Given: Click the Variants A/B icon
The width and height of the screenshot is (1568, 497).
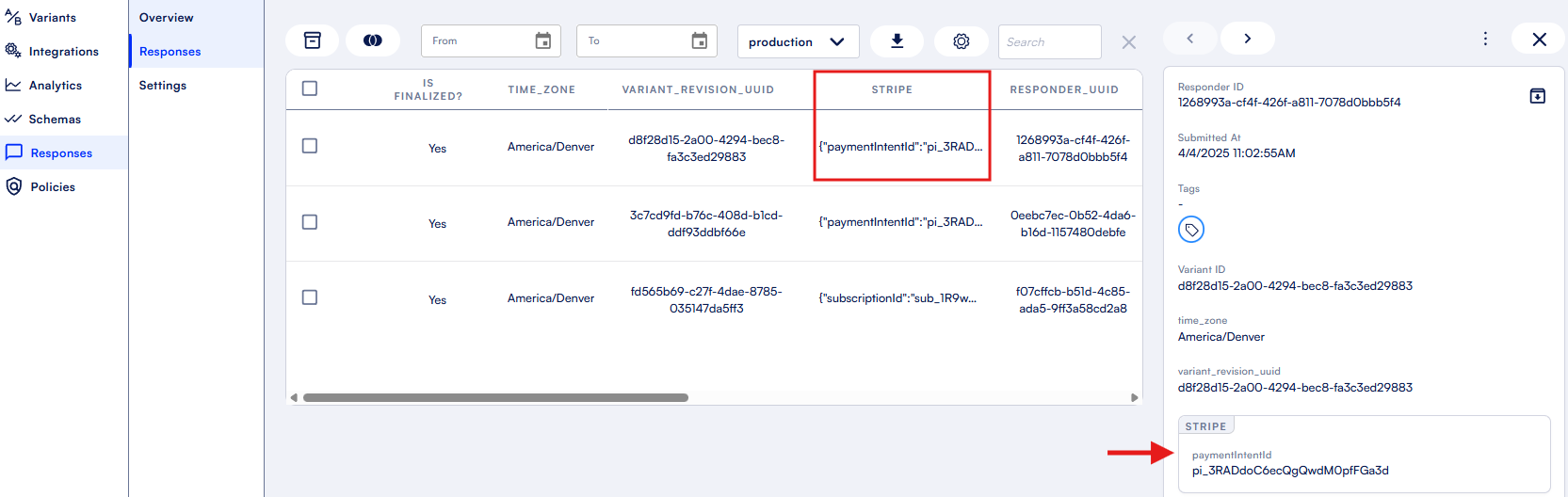Looking at the screenshot, I should point(13,17).
